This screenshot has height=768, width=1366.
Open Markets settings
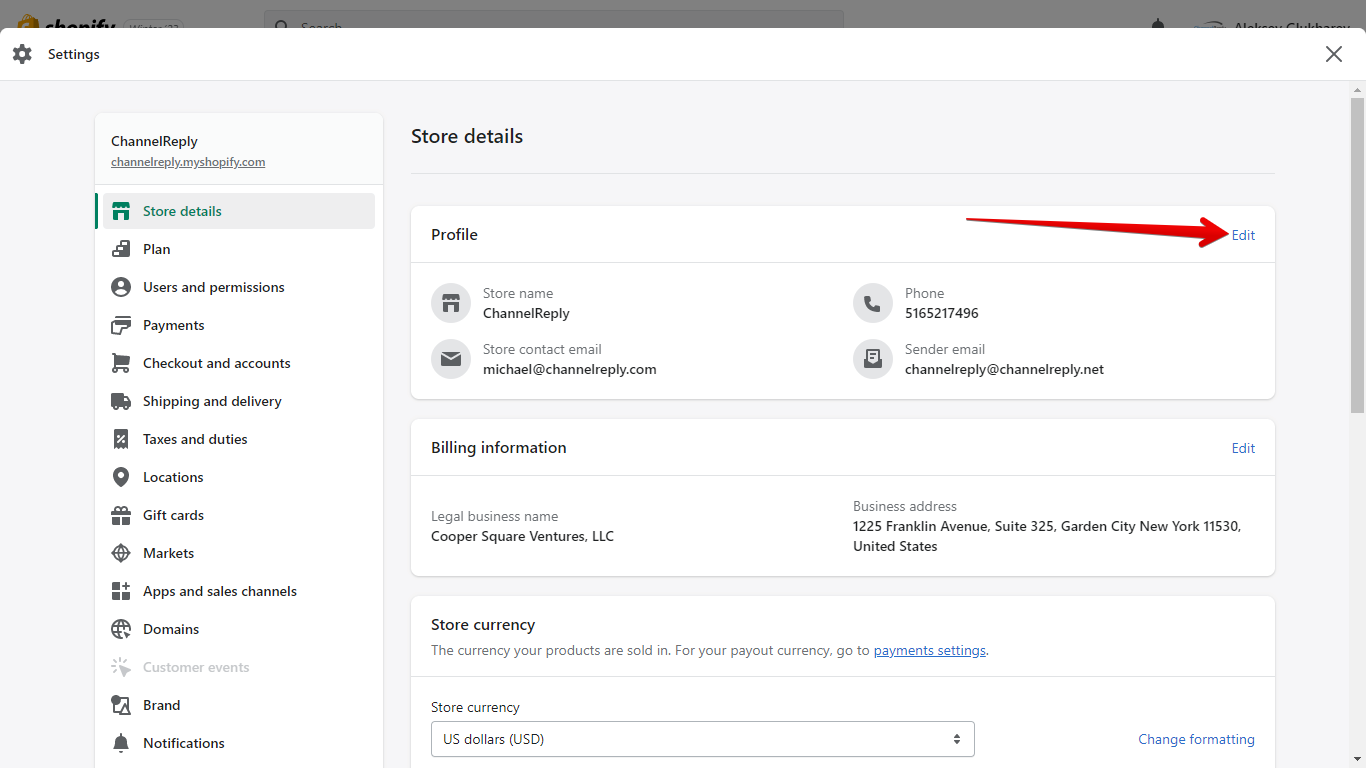239,553
